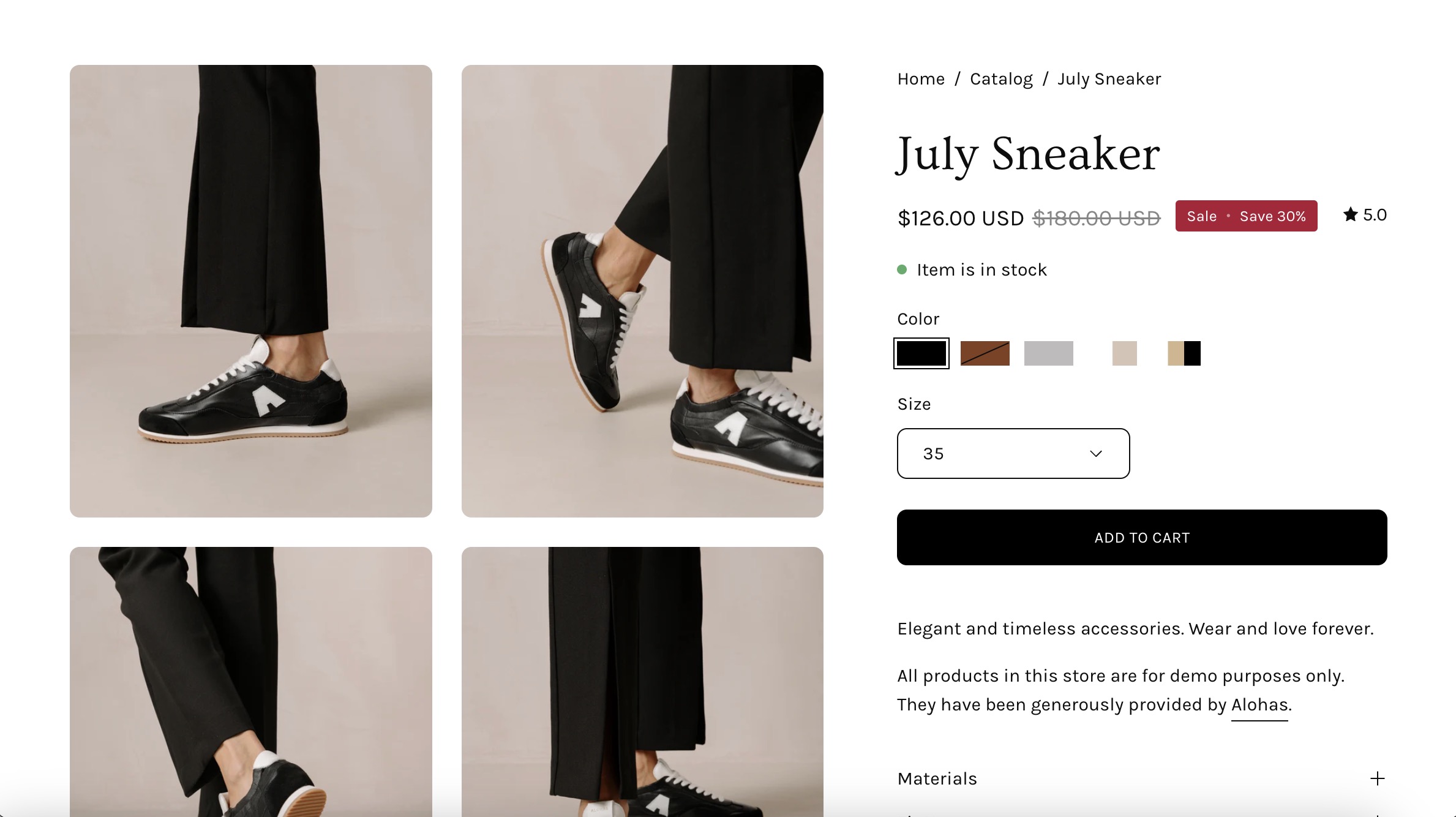
Task: Select the black color swatch
Action: click(921, 353)
